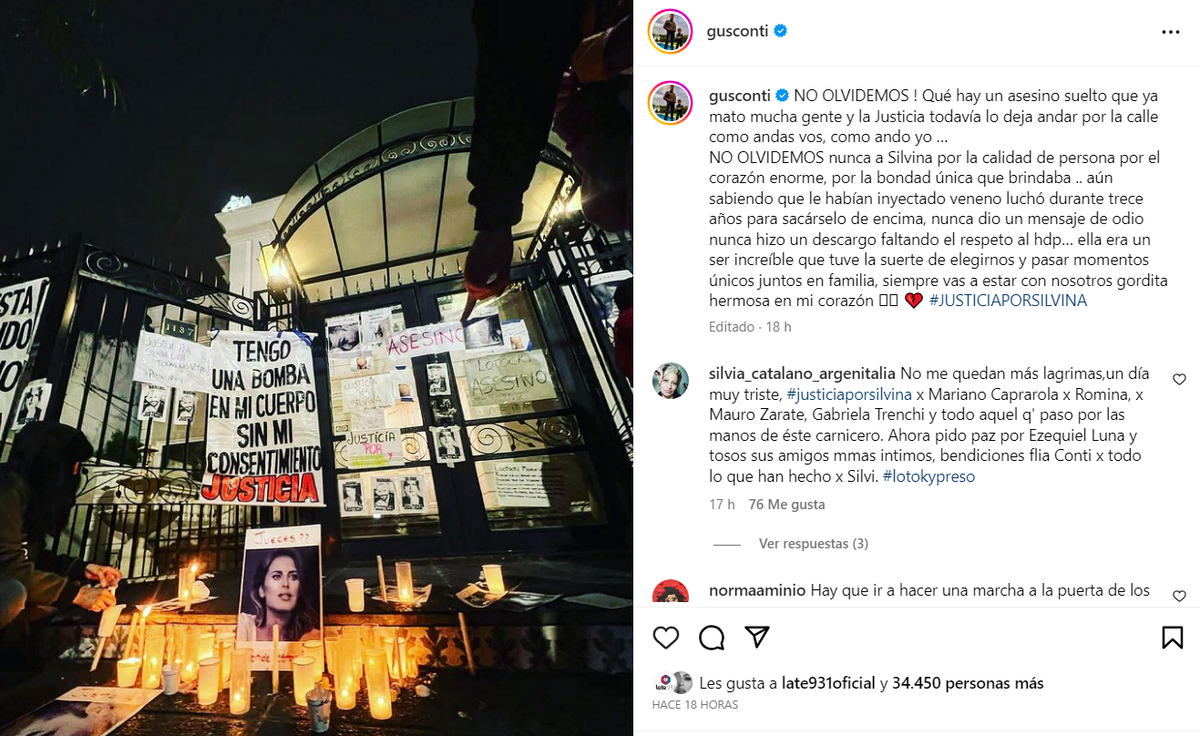Image resolution: width=1200 pixels, height=736 pixels.
Task: Save the post with the bookmark icon
Action: [x=1172, y=638]
